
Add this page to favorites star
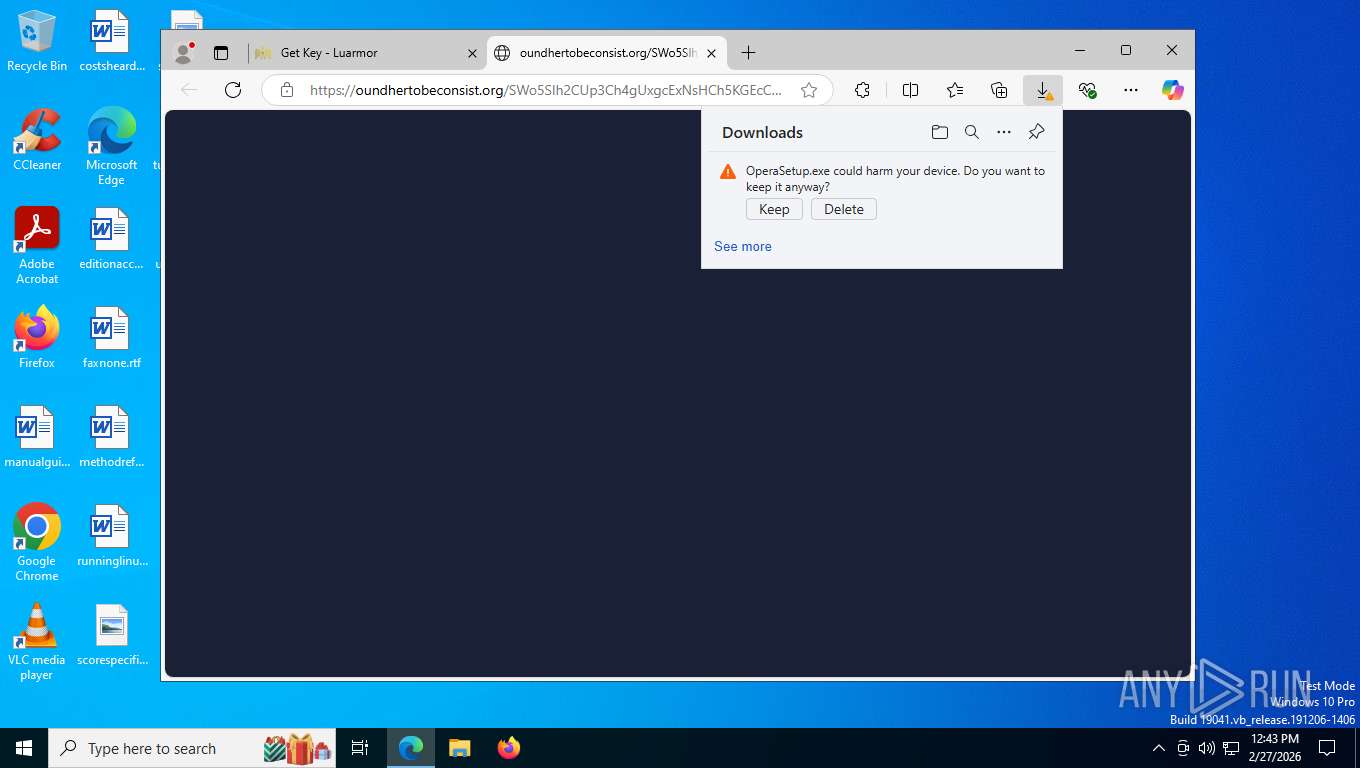point(809,90)
